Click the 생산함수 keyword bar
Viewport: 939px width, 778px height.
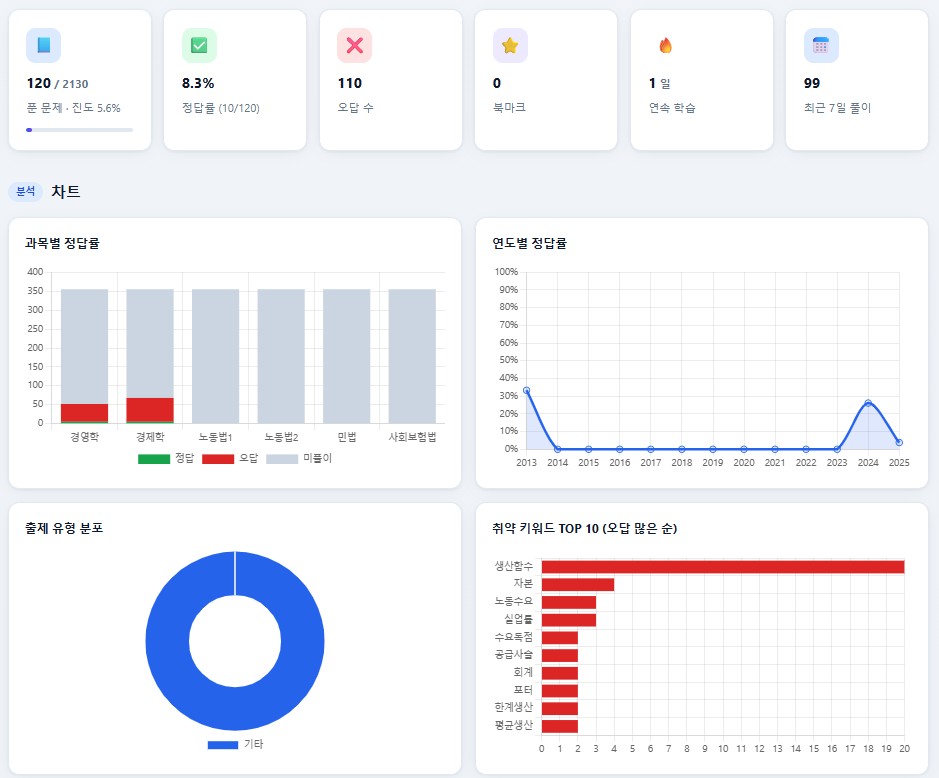(x=723, y=567)
